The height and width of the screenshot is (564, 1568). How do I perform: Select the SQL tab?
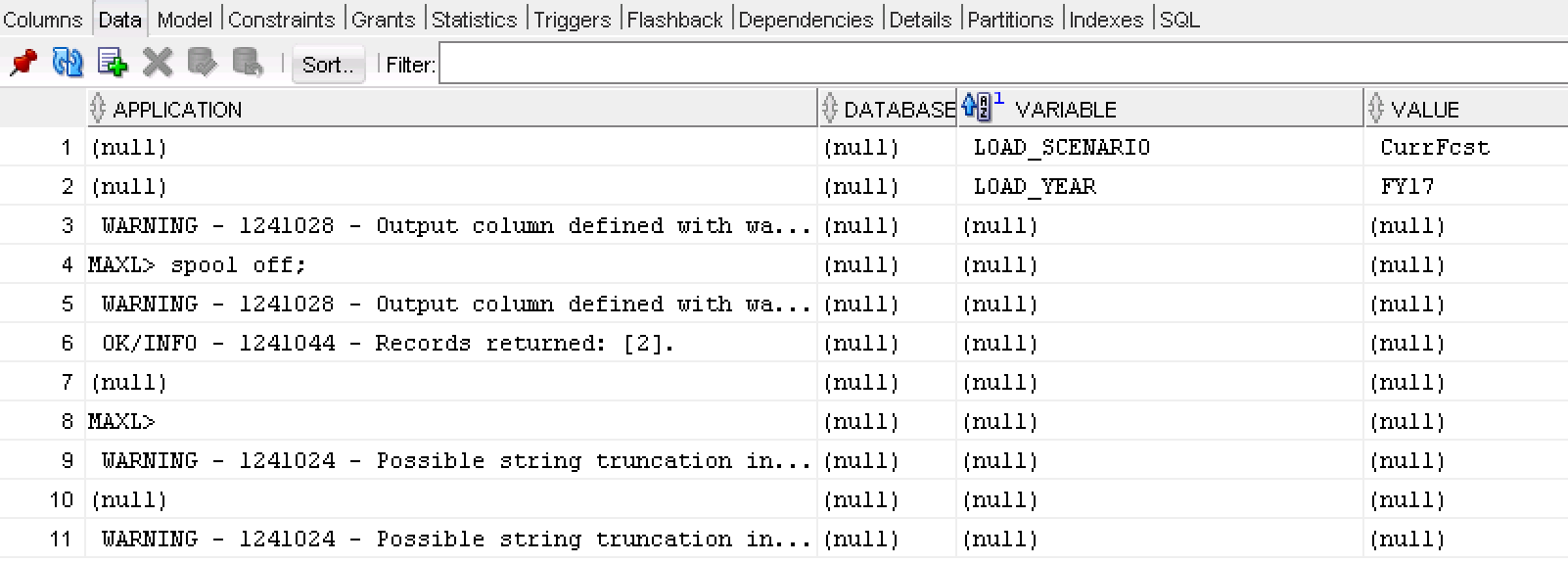(1179, 20)
